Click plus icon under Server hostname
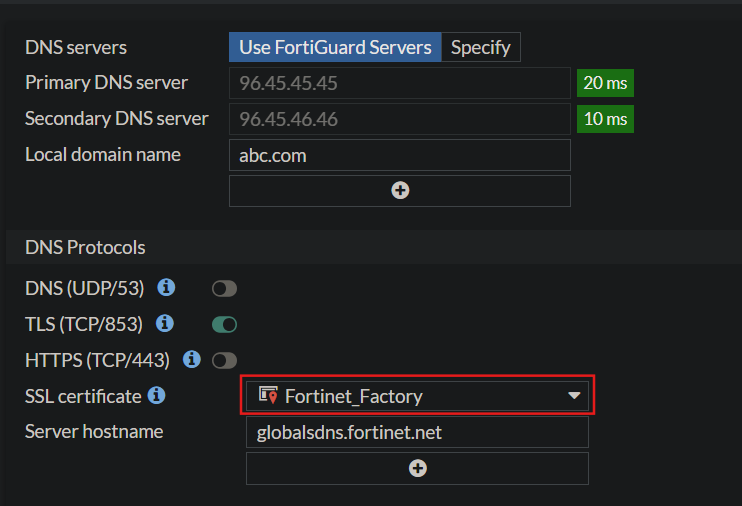The height and width of the screenshot is (506, 742). pyautogui.click(x=418, y=468)
